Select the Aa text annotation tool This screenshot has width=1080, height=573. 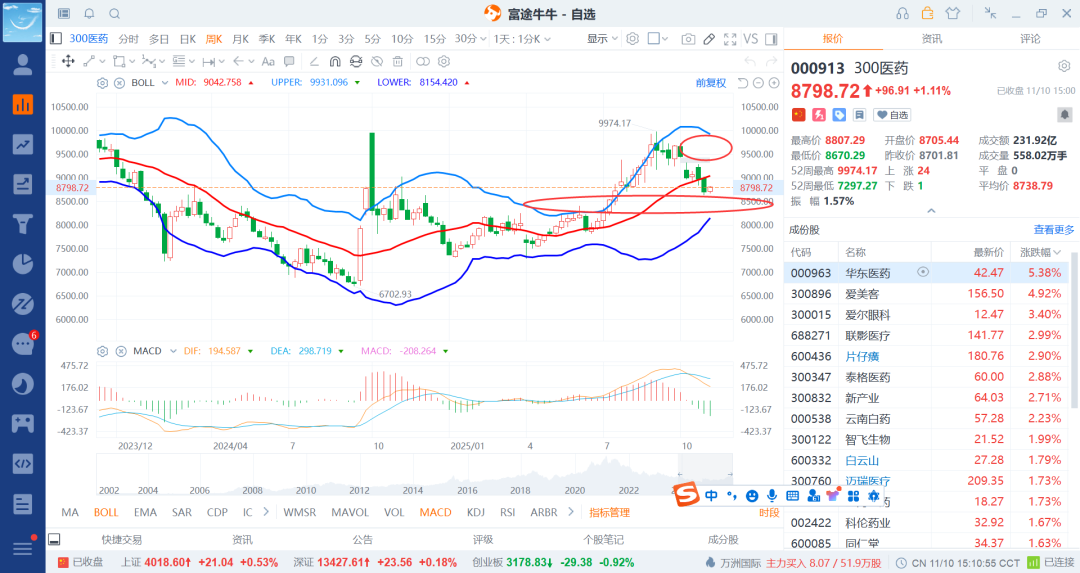[268, 61]
